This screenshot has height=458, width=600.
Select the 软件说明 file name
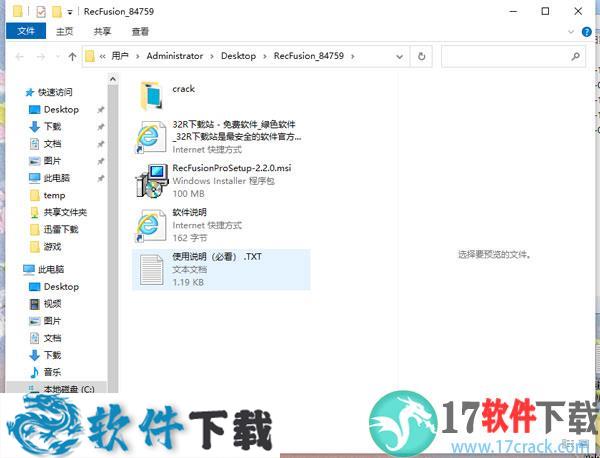click(189, 212)
